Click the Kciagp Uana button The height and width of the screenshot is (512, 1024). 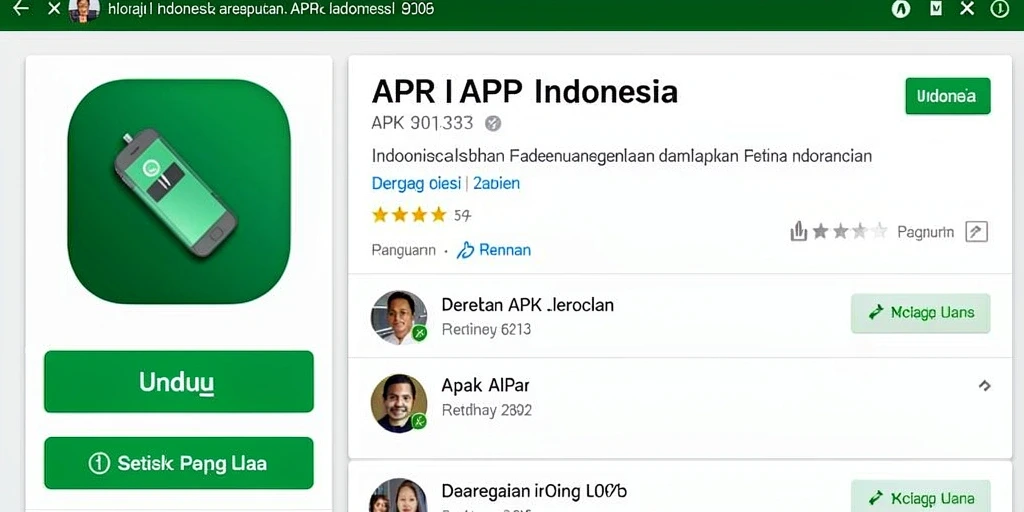click(x=921, y=497)
